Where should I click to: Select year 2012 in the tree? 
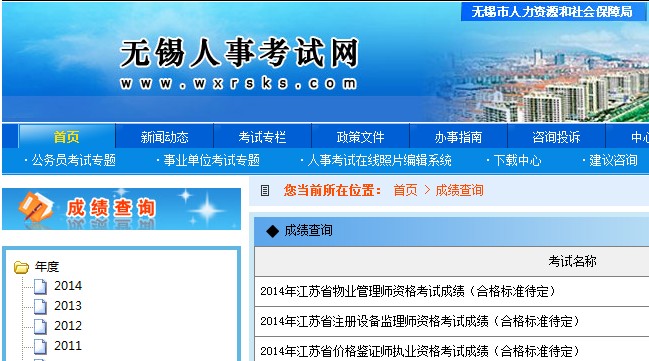[x=68, y=326]
